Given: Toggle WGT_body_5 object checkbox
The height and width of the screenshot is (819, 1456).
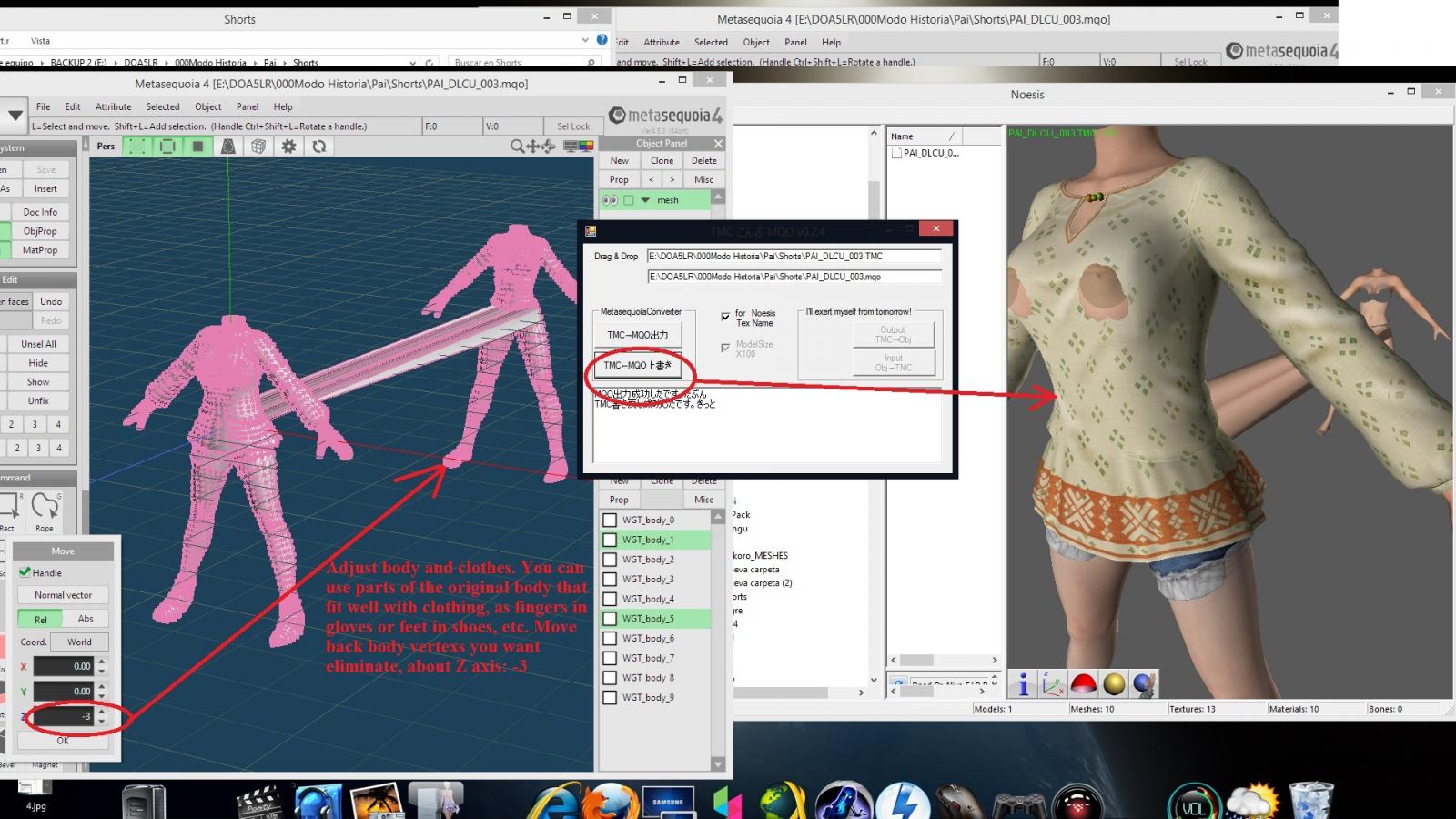Looking at the screenshot, I should (610, 619).
